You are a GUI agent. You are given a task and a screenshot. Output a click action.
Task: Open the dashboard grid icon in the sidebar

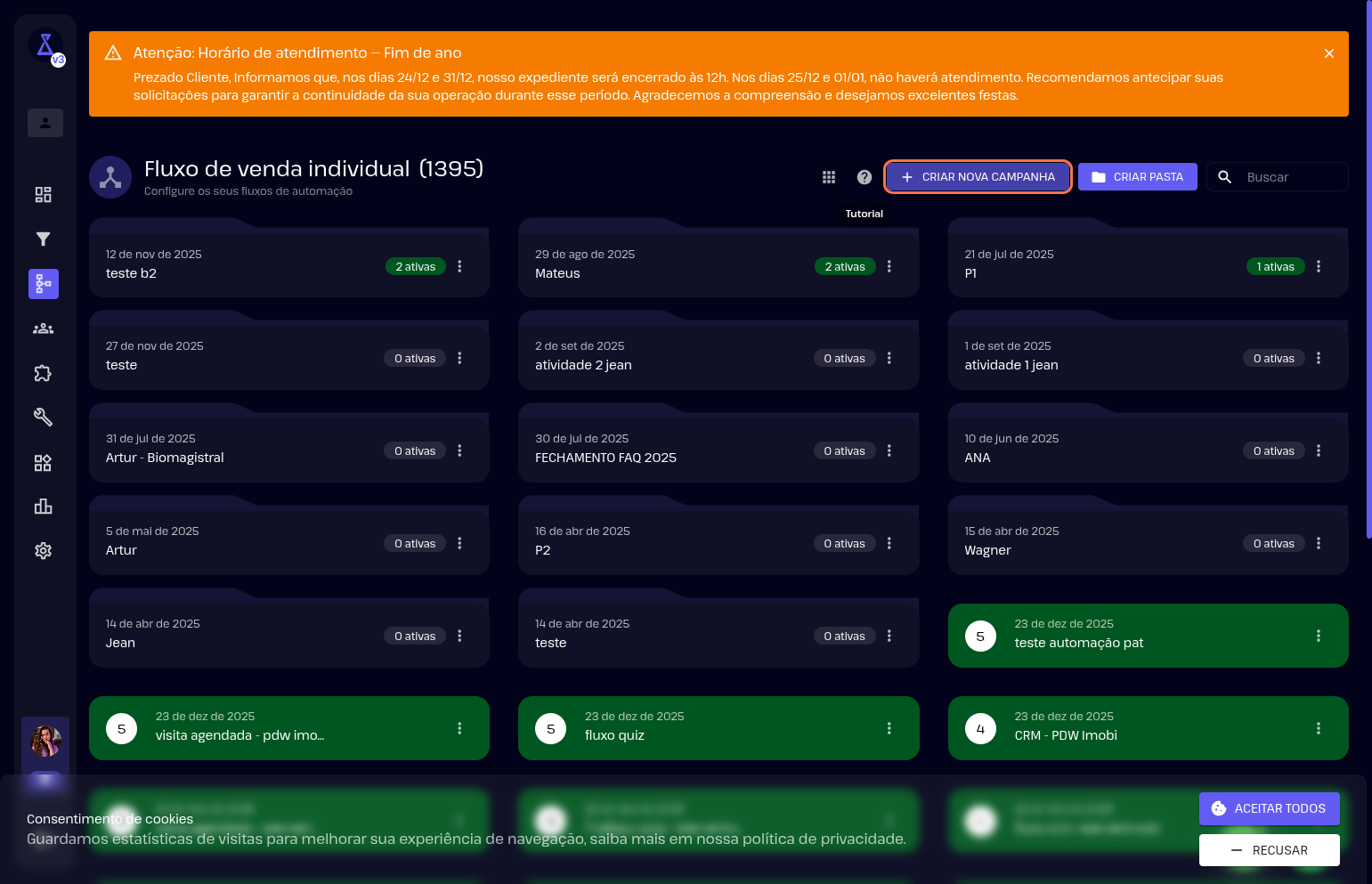tap(43, 195)
